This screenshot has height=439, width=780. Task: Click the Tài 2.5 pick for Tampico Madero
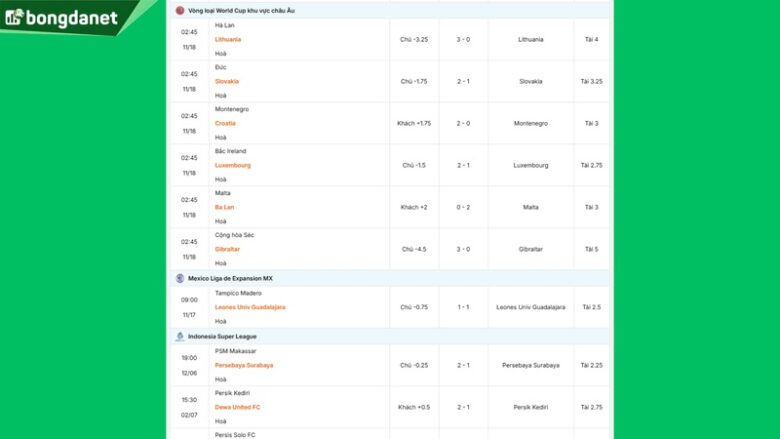[x=592, y=307]
